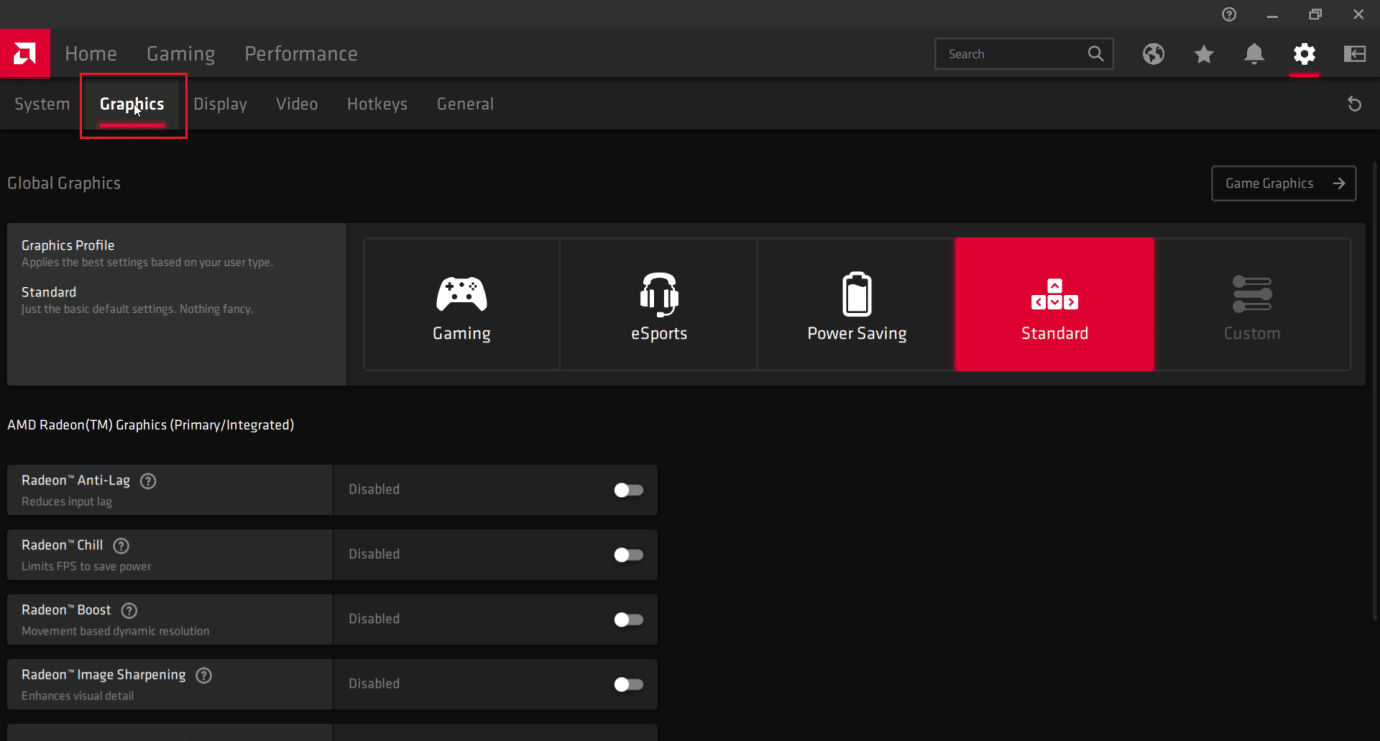Switch to the Graphics tab

point(132,104)
